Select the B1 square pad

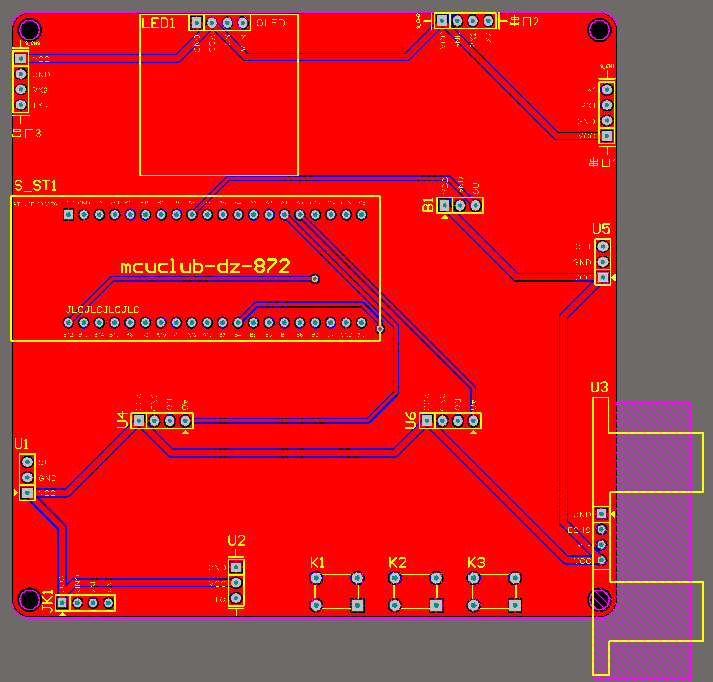tap(444, 206)
